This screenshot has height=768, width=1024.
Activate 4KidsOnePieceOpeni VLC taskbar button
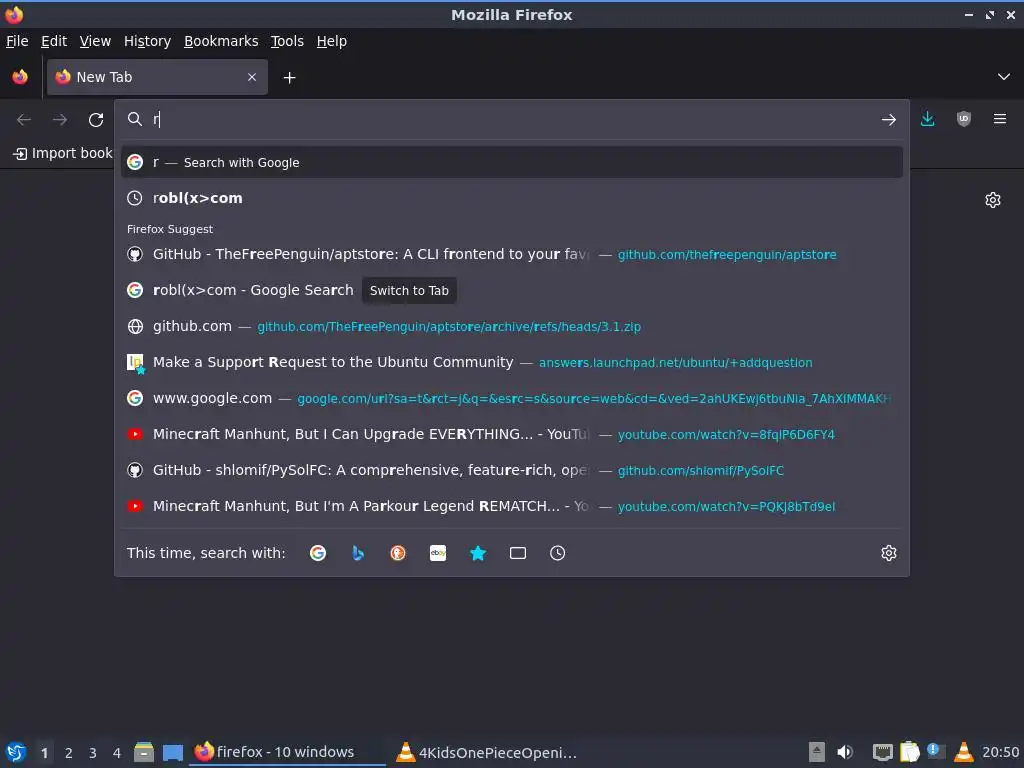pos(487,752)
